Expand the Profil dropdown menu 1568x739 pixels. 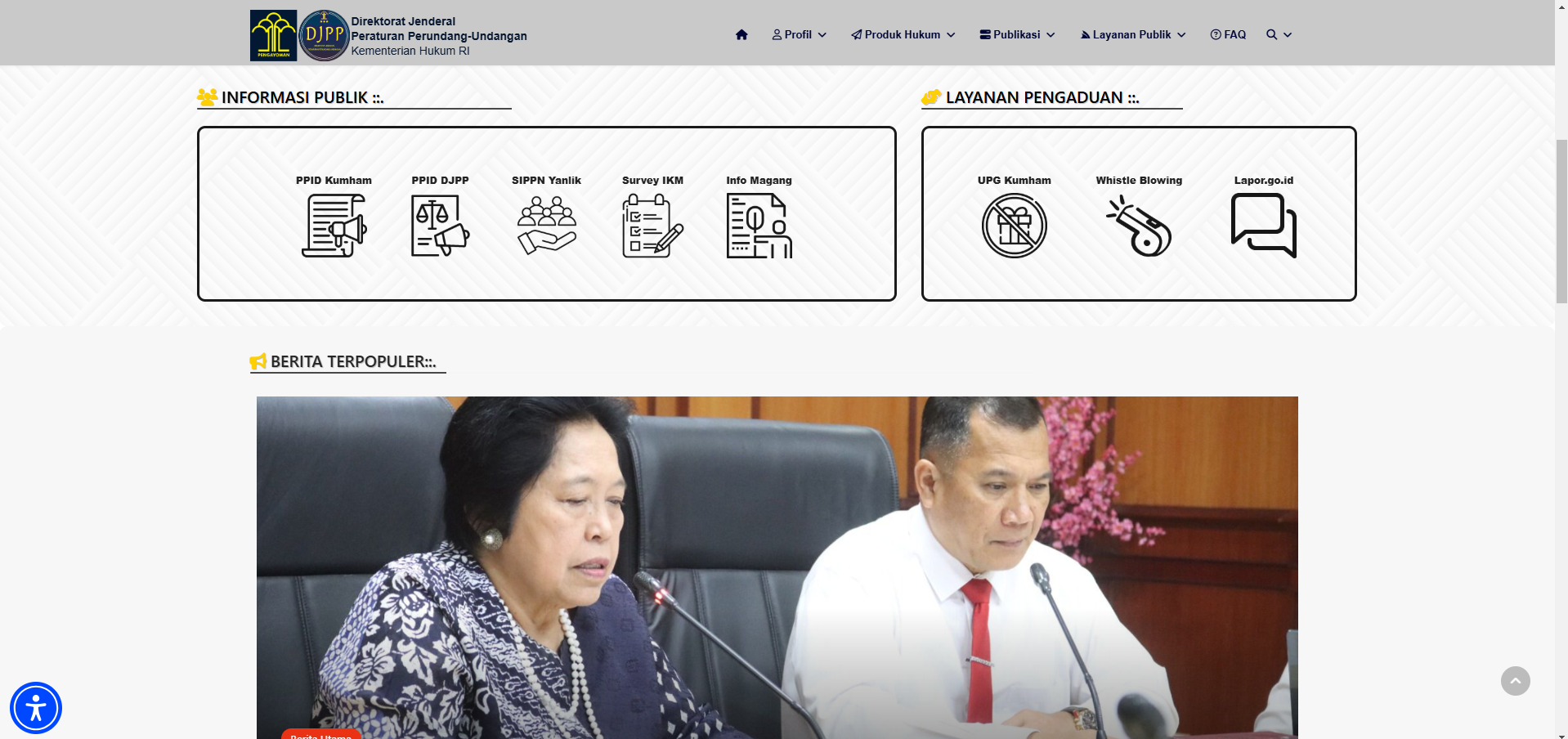coord(799,34)
